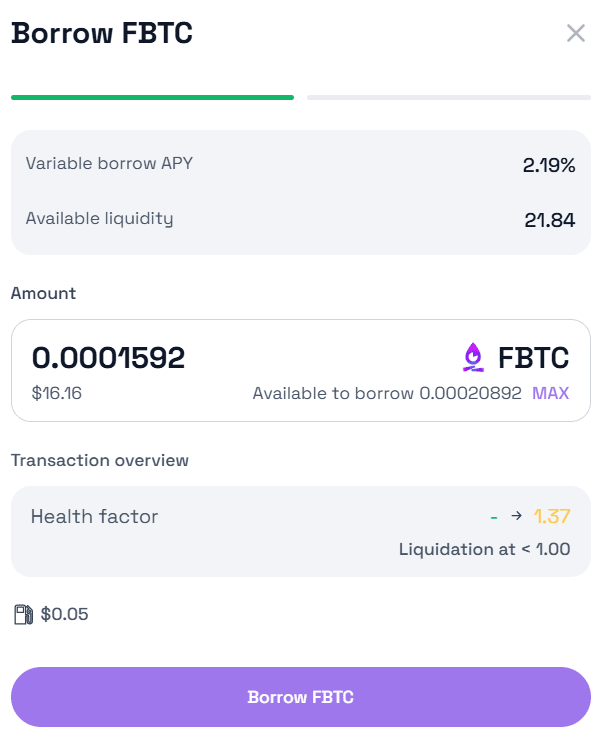Click the FBTC token symbol label
This screenshot has height=742, width=607.
pyautogui.click(x=533, y=357)
